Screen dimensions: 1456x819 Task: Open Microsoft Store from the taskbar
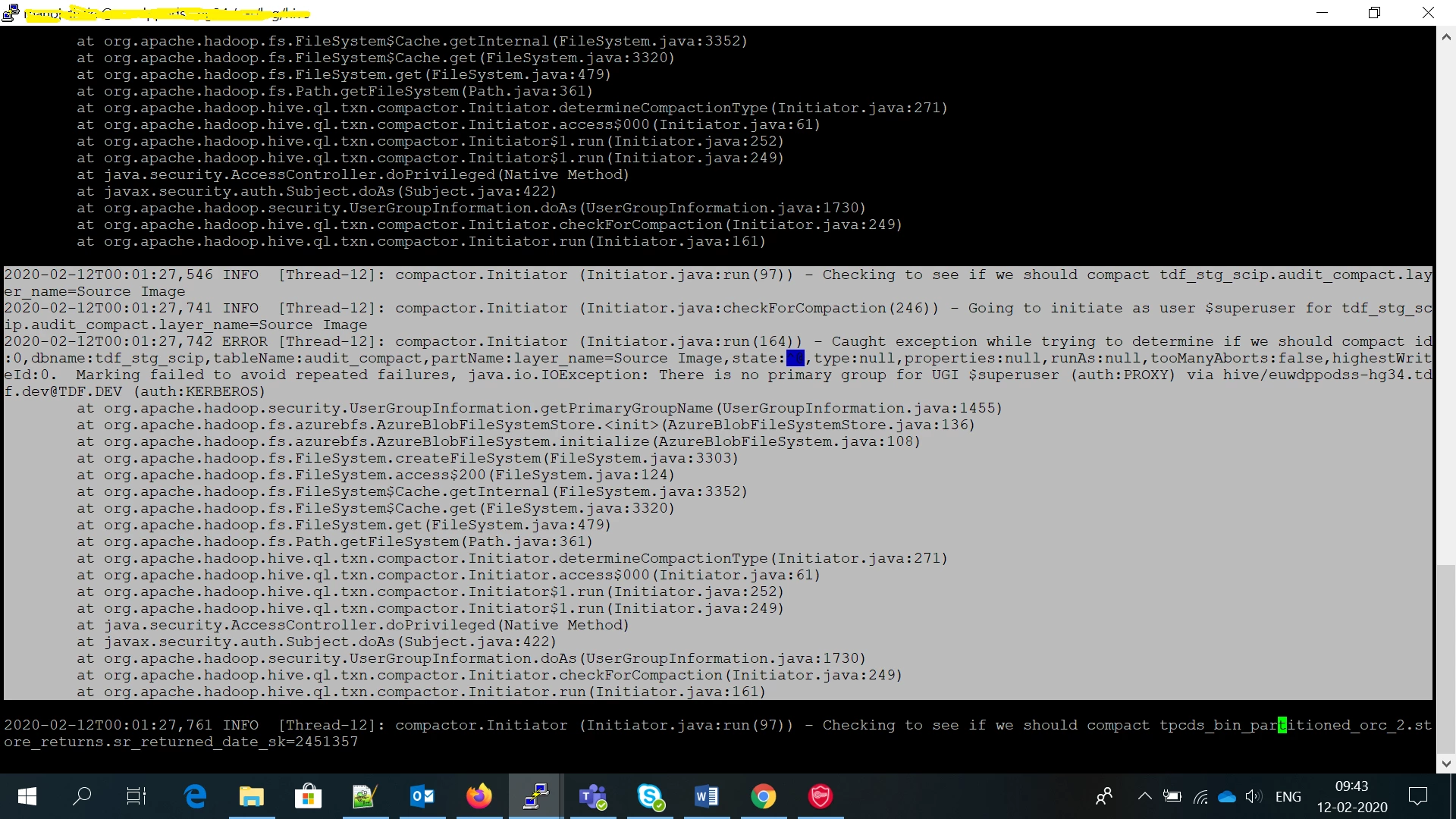coord(309,796)
